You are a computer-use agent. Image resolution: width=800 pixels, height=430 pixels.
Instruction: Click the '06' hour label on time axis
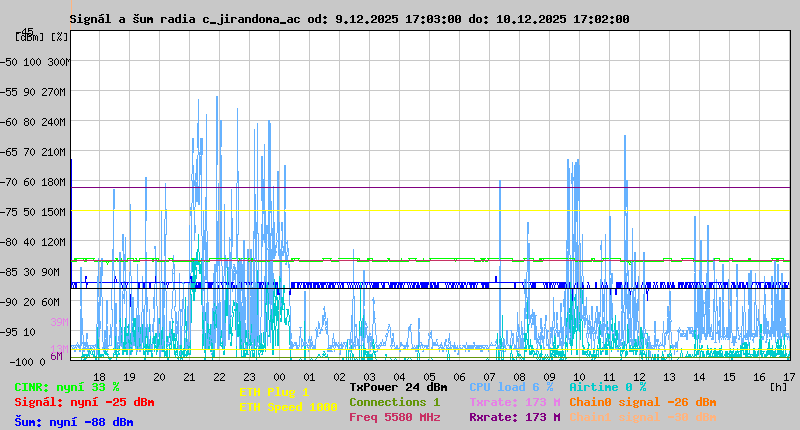(459, 377)
